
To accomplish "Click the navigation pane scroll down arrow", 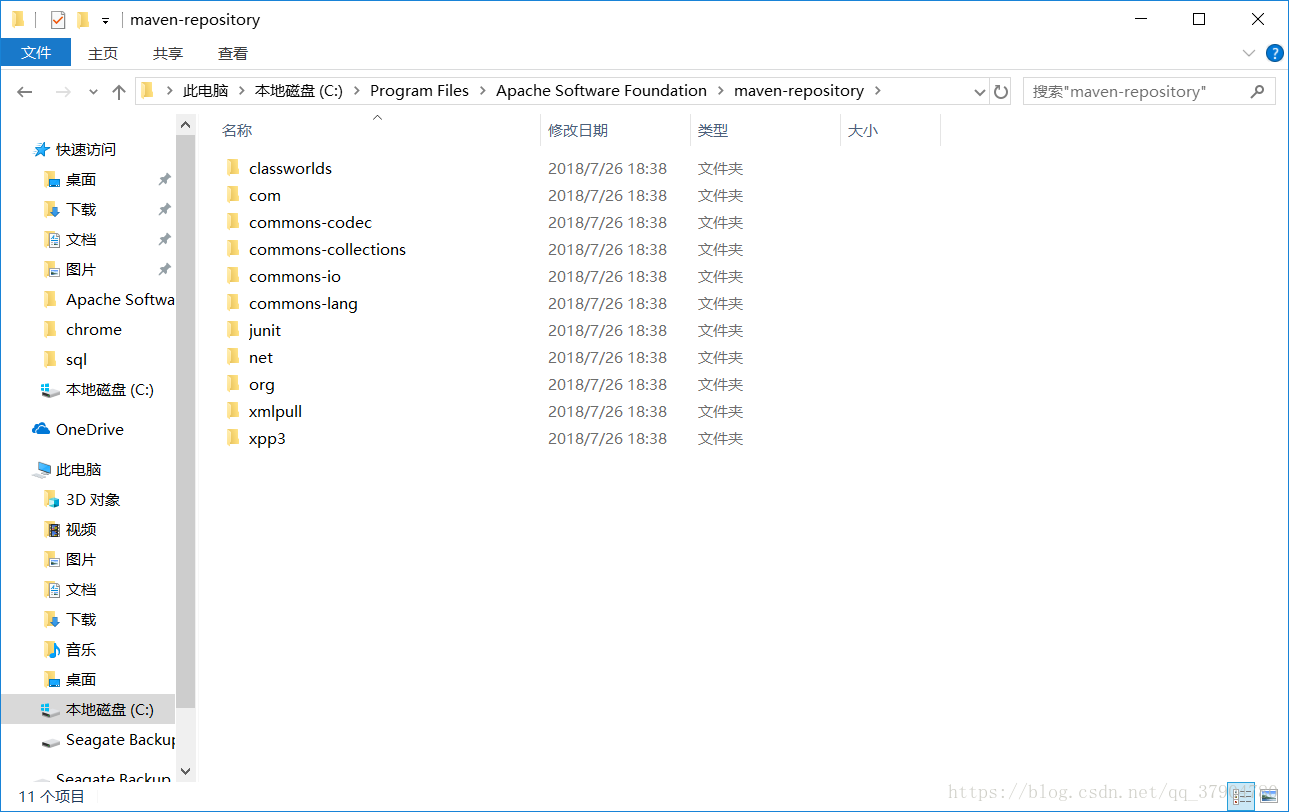I will pyautogui.click(x=185, y=772).
